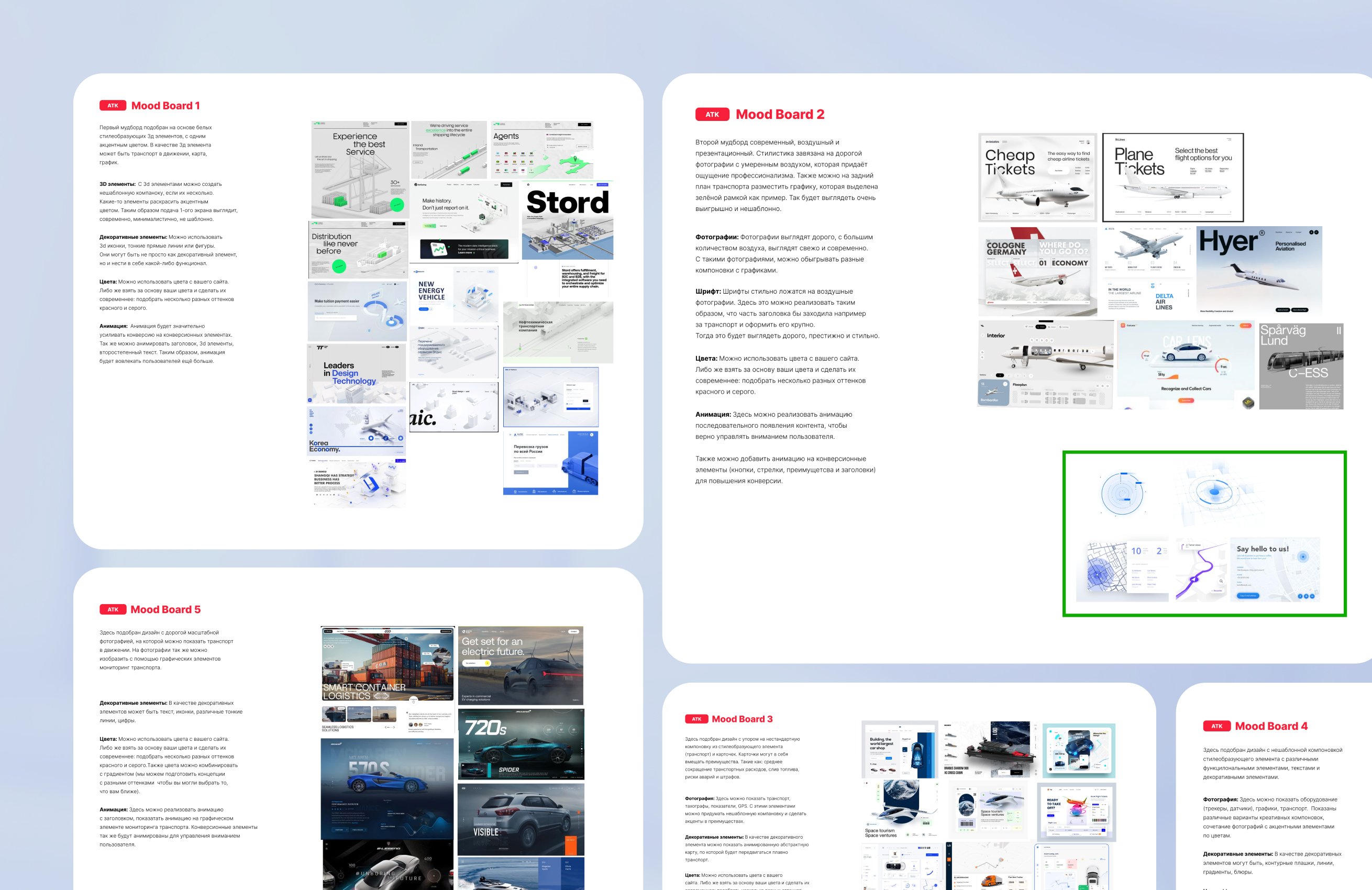1372x890 pixels.
Task: Select the "Mood Board 1" heading text
Action: coord(165,105)
